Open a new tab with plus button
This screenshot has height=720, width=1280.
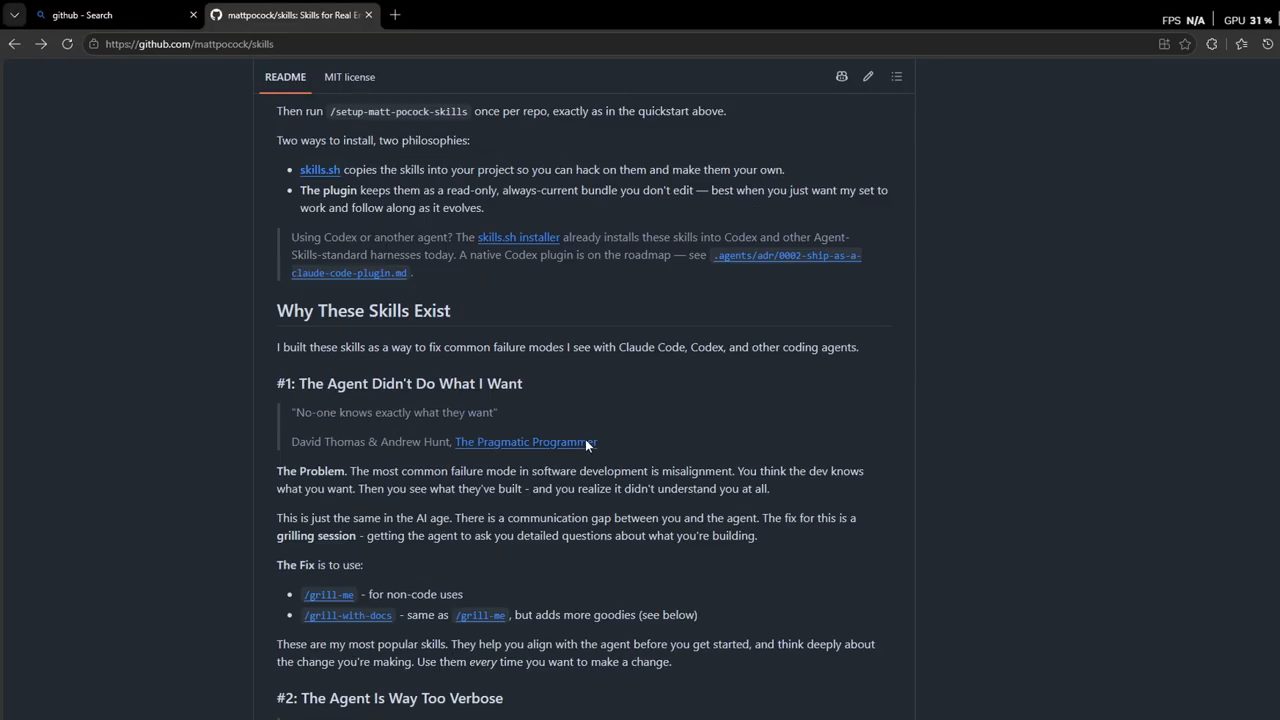coord(395,15)
